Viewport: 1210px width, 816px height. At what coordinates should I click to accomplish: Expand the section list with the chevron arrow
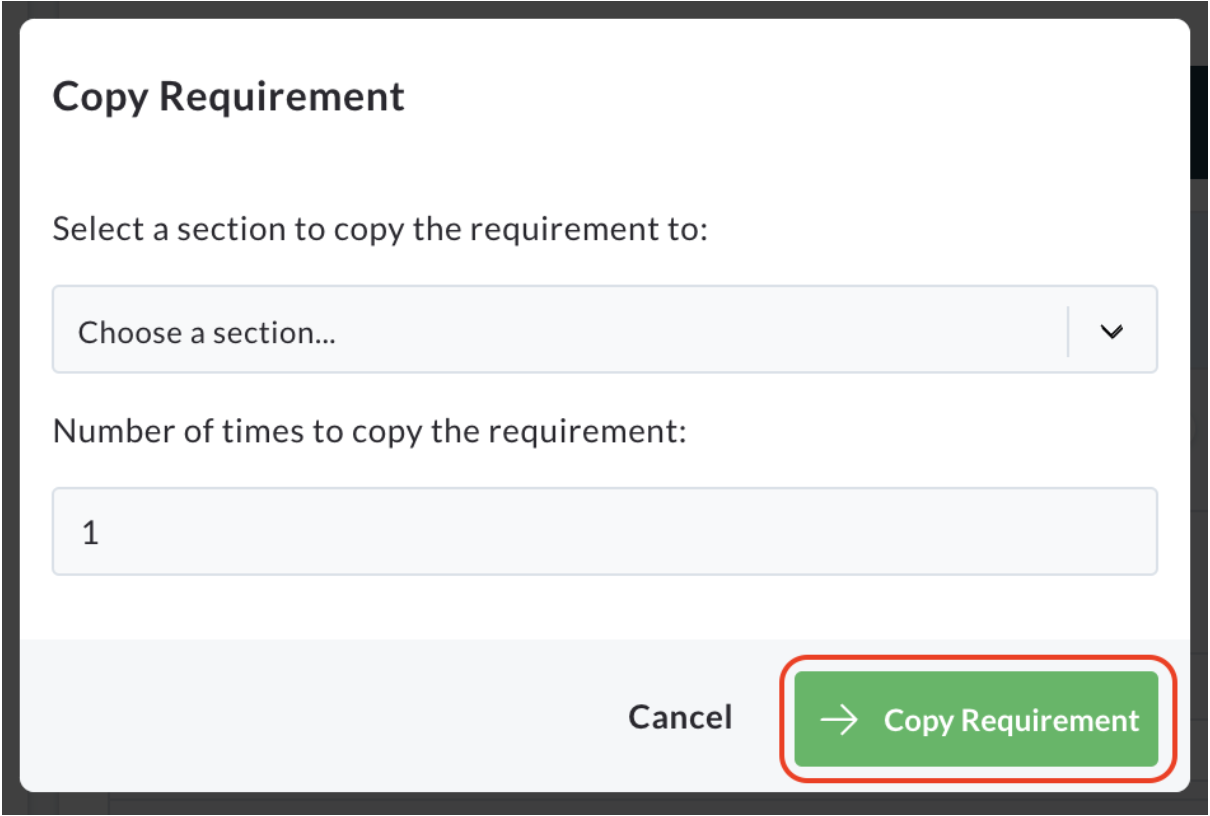(x=1112, y=332)
